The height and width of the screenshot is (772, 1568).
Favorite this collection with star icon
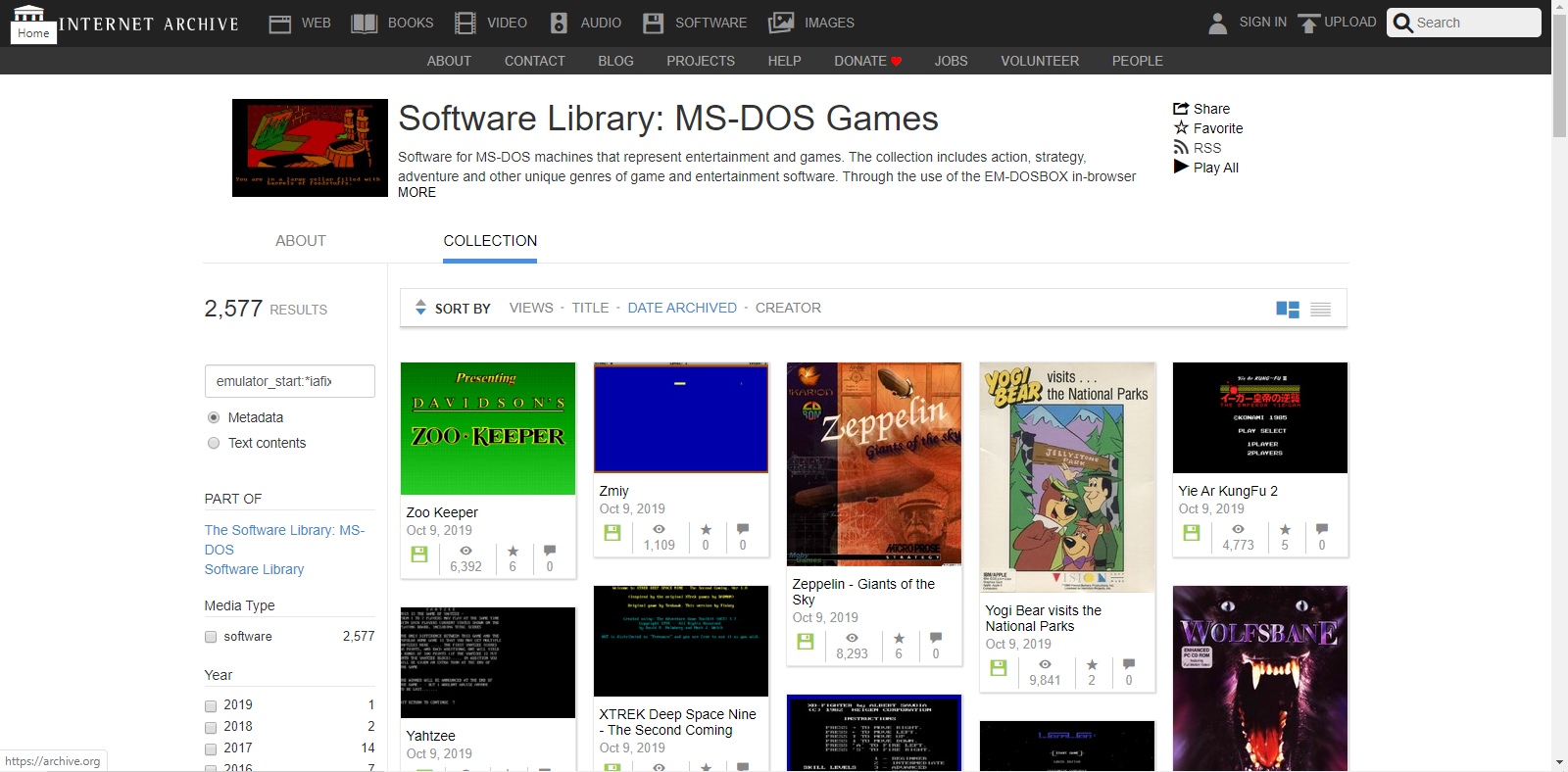click(x=1181, y=128)
